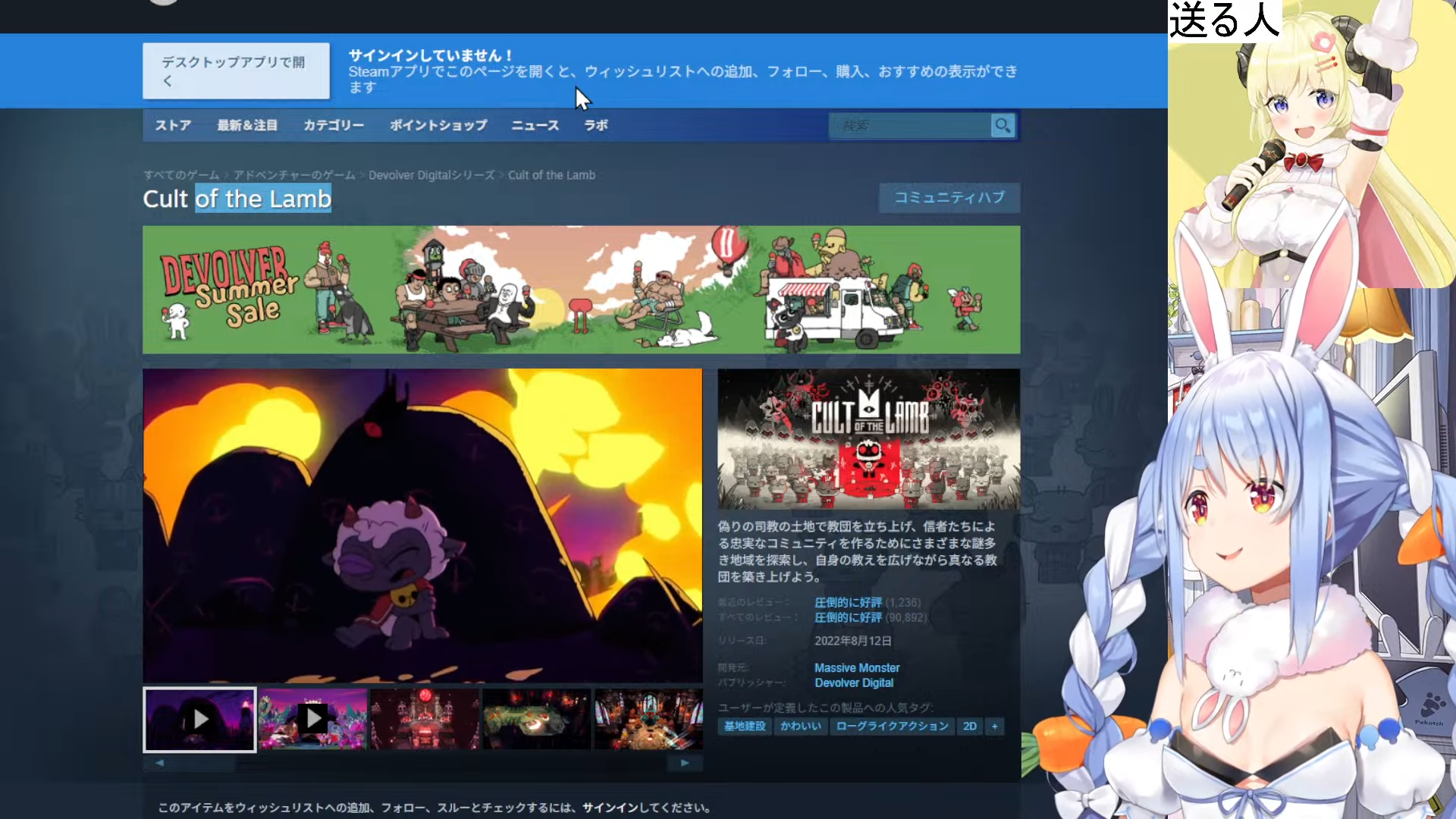Play the second trailer thumbnail

pos(312,718)
